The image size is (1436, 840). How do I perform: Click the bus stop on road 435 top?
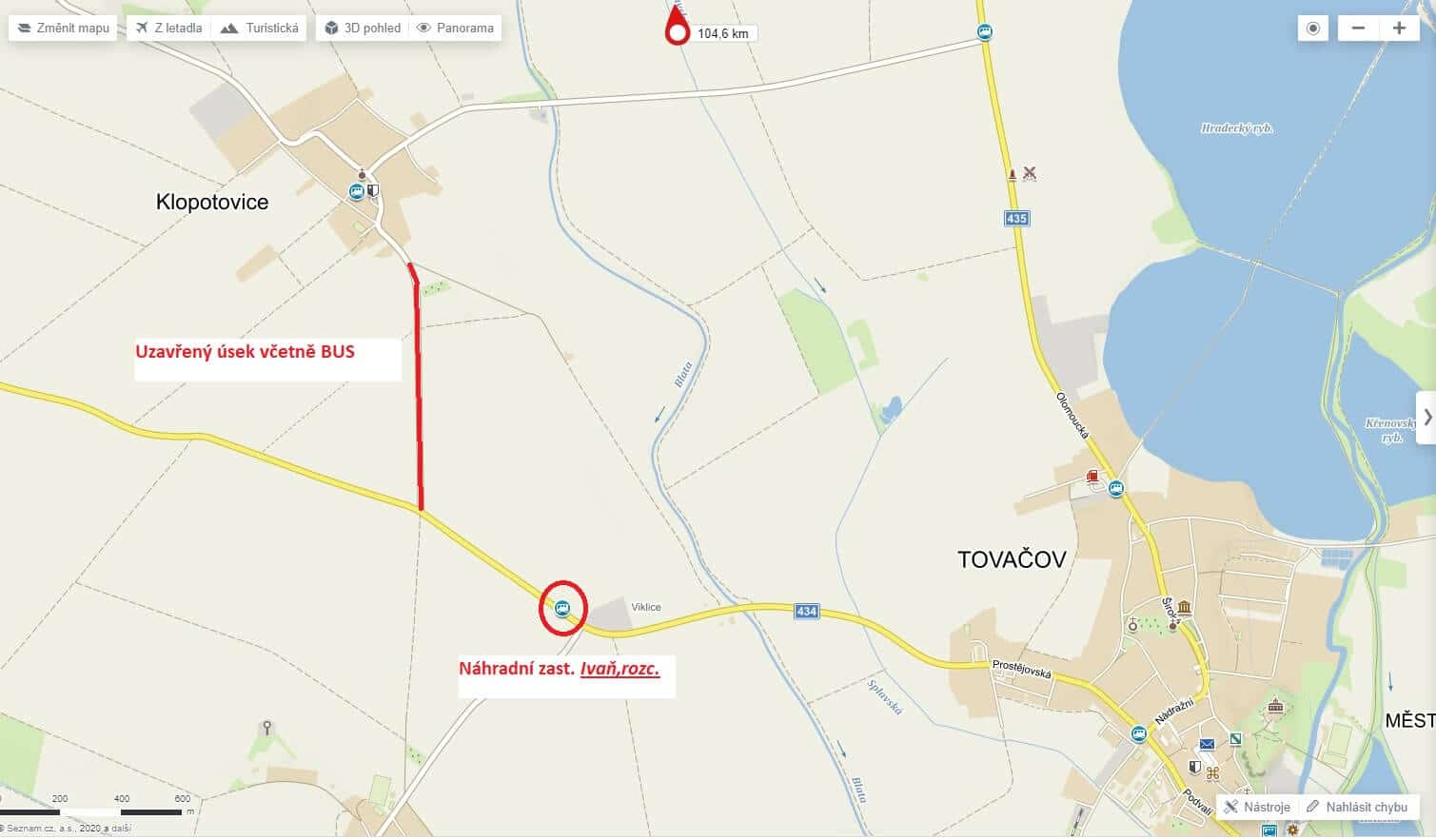coord(985,32)
